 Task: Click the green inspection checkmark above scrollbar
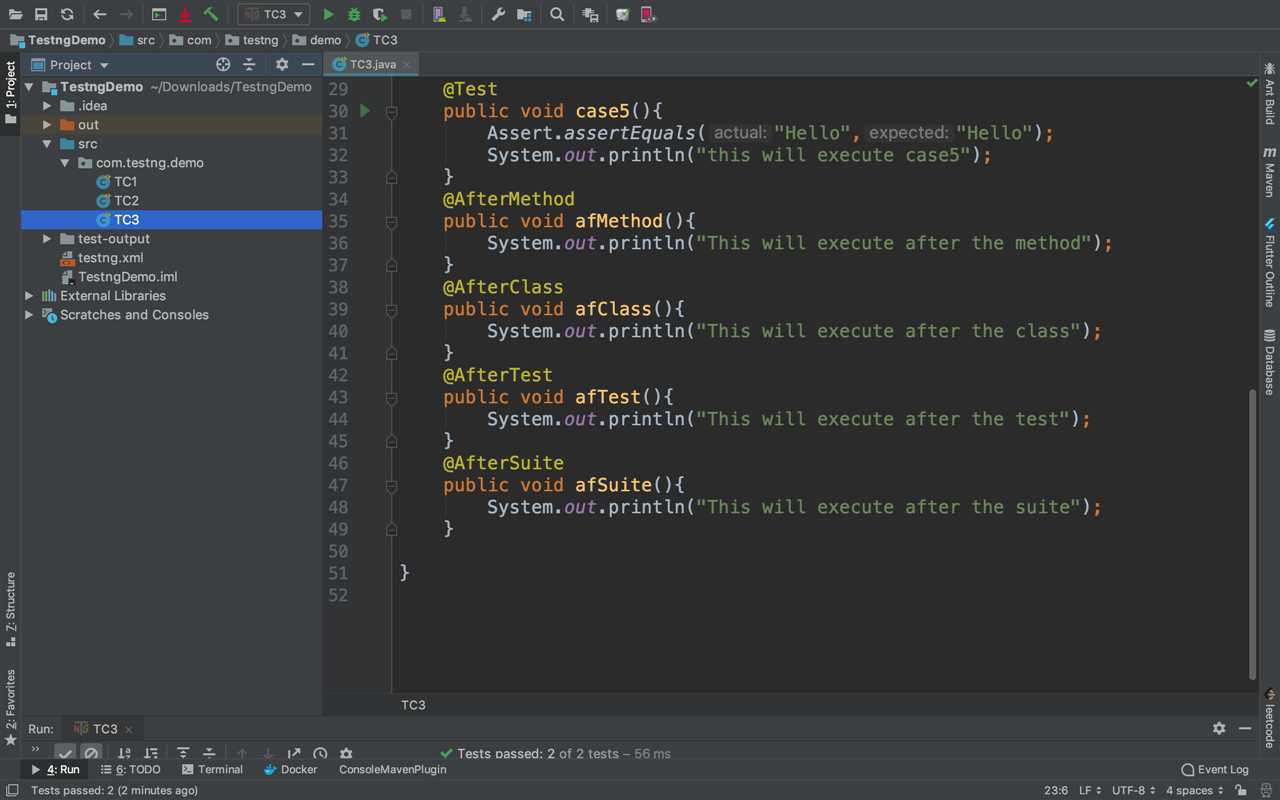[1252, 84]
